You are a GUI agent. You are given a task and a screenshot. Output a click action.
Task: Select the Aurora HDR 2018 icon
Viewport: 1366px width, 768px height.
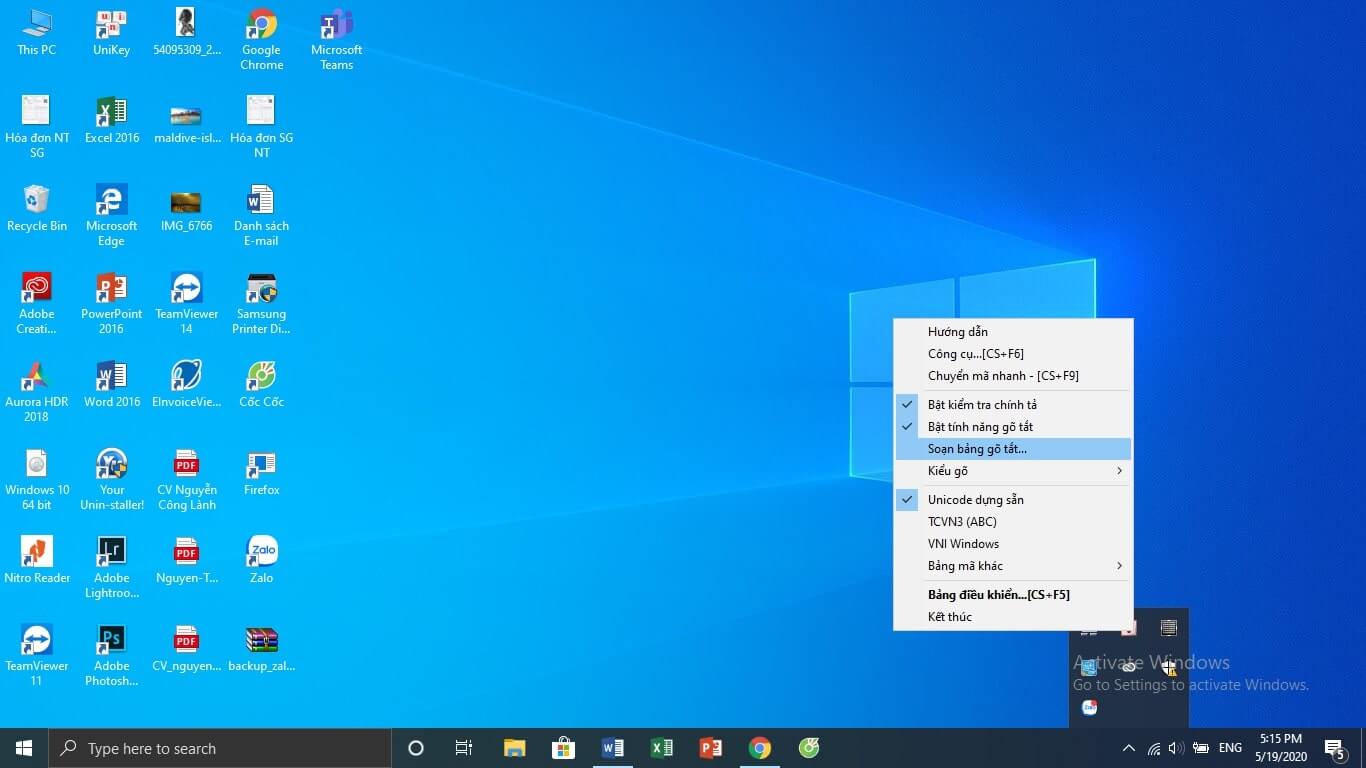37,392
